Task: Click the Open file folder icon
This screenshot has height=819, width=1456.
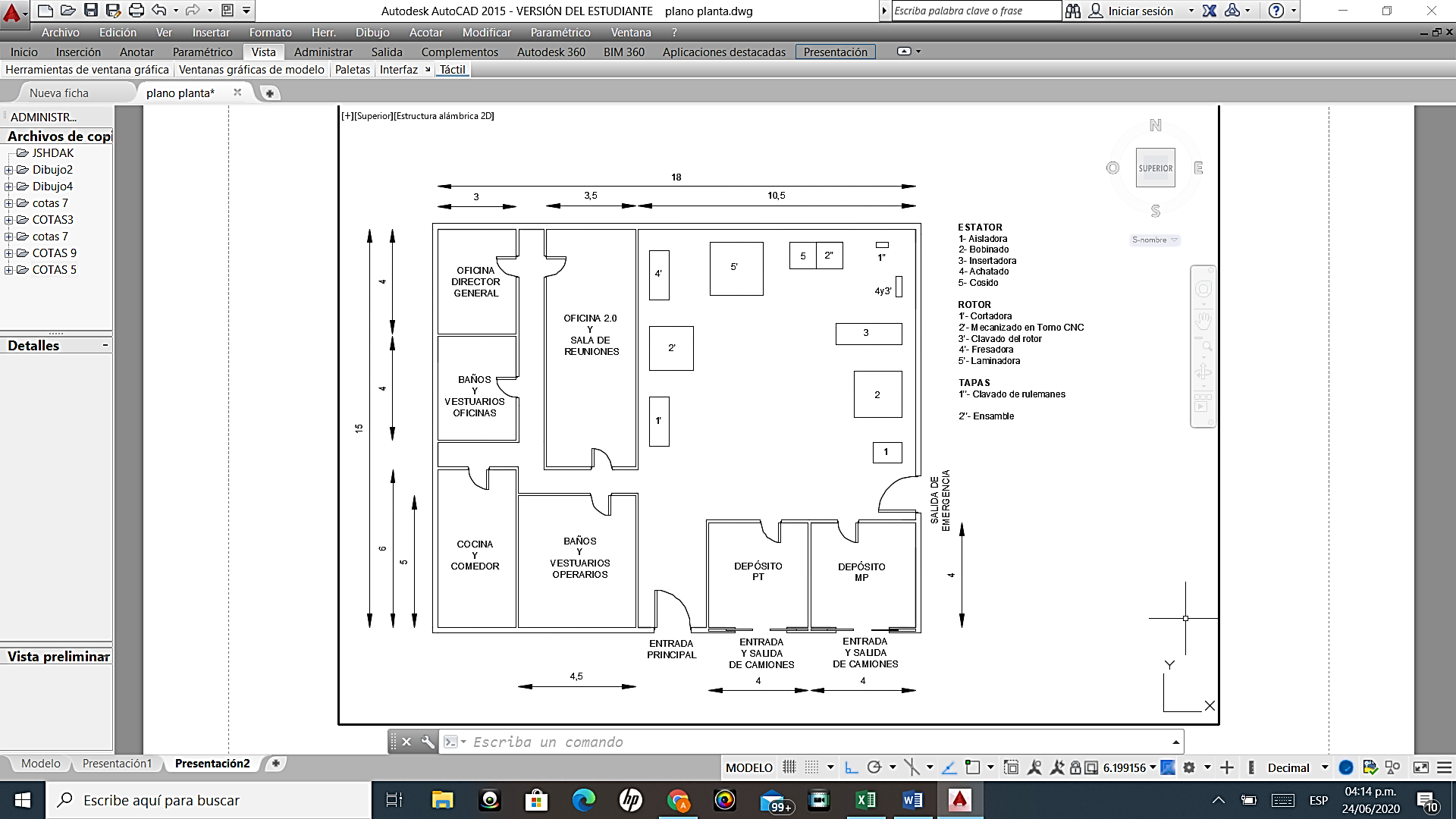Action: point(68,11)
